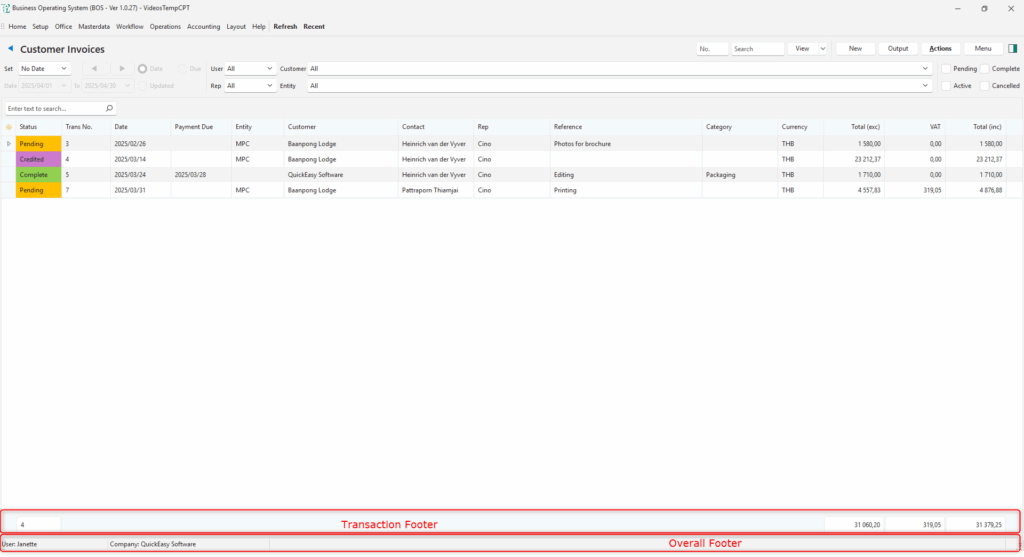This screenshot has height=557, width=1024.
Task: Open the Rep dropdown list
Action: (269, 86)
